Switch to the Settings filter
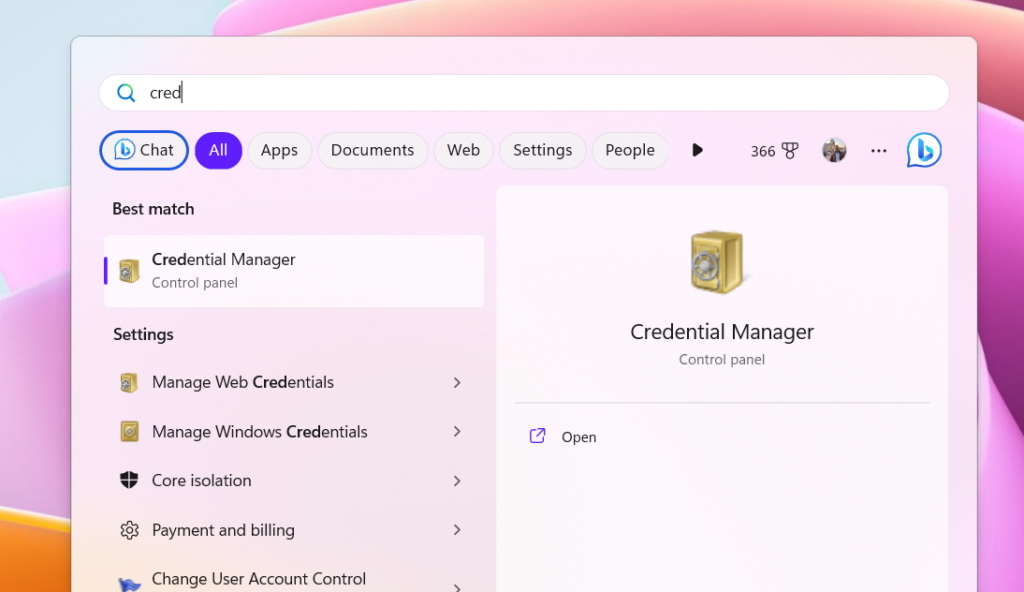This screenshot has height=592, width=1024. (543, 150)
